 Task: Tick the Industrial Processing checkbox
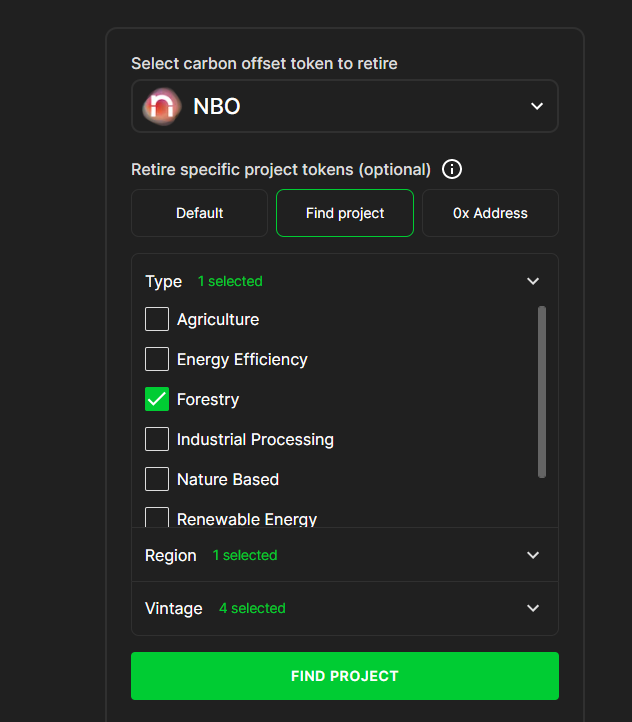click(x=157, y=439)
